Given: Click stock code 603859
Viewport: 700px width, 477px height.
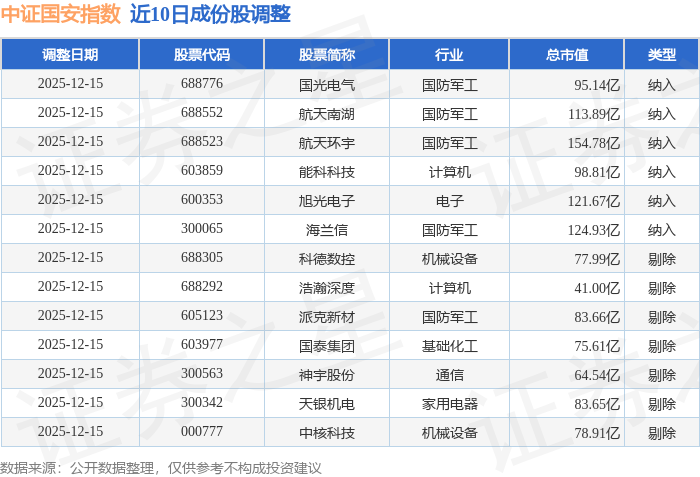Looking at the screenshot, I should tap(202, 171).
